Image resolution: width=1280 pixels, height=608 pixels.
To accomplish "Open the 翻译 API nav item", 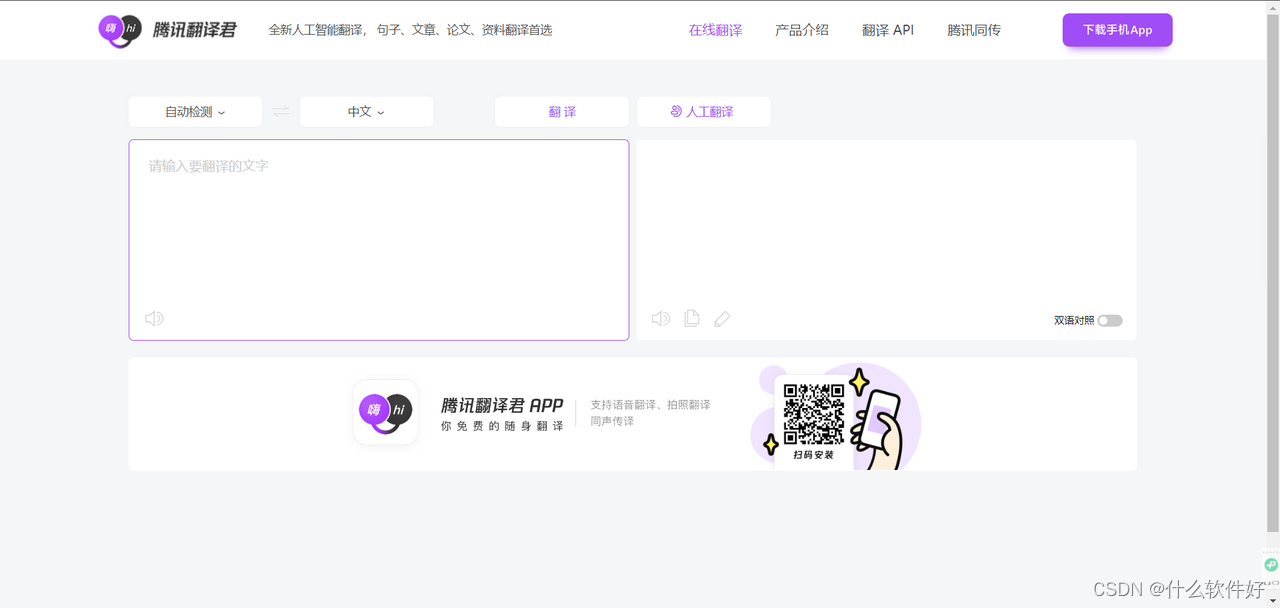I will pos(888,30).
